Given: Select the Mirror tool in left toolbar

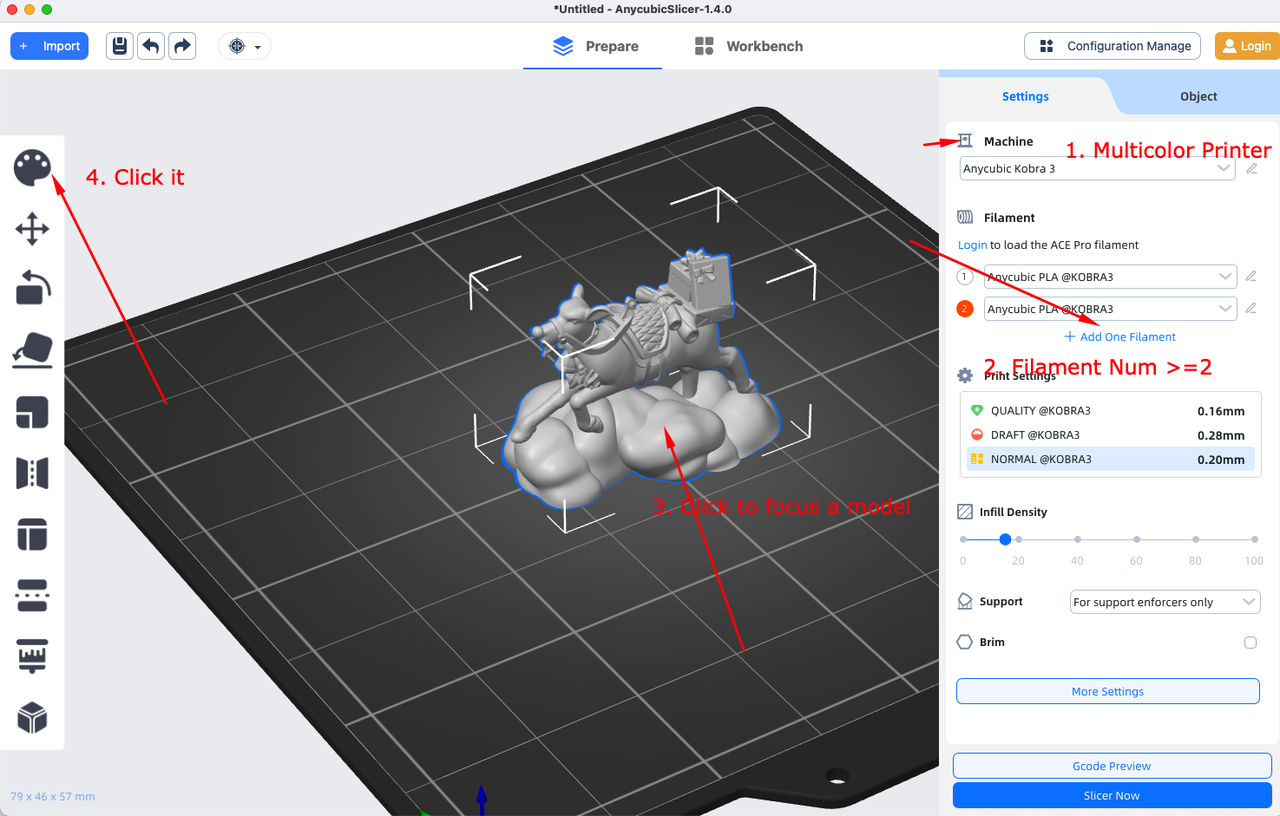Looking at the screenshot, I should [x=32, y=473].
